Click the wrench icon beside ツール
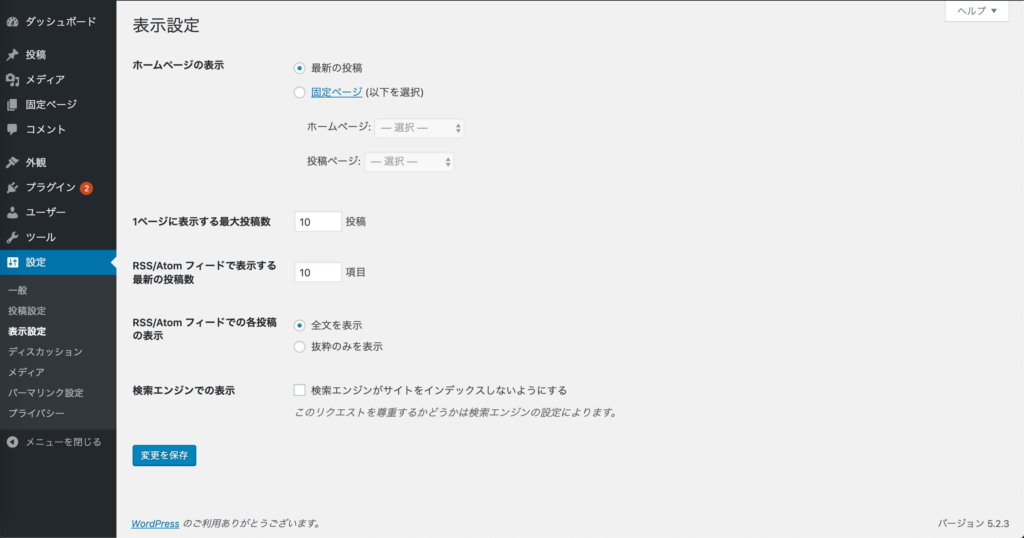The width and height of the screenshot is (1024, 538). [x=12, y=237]
